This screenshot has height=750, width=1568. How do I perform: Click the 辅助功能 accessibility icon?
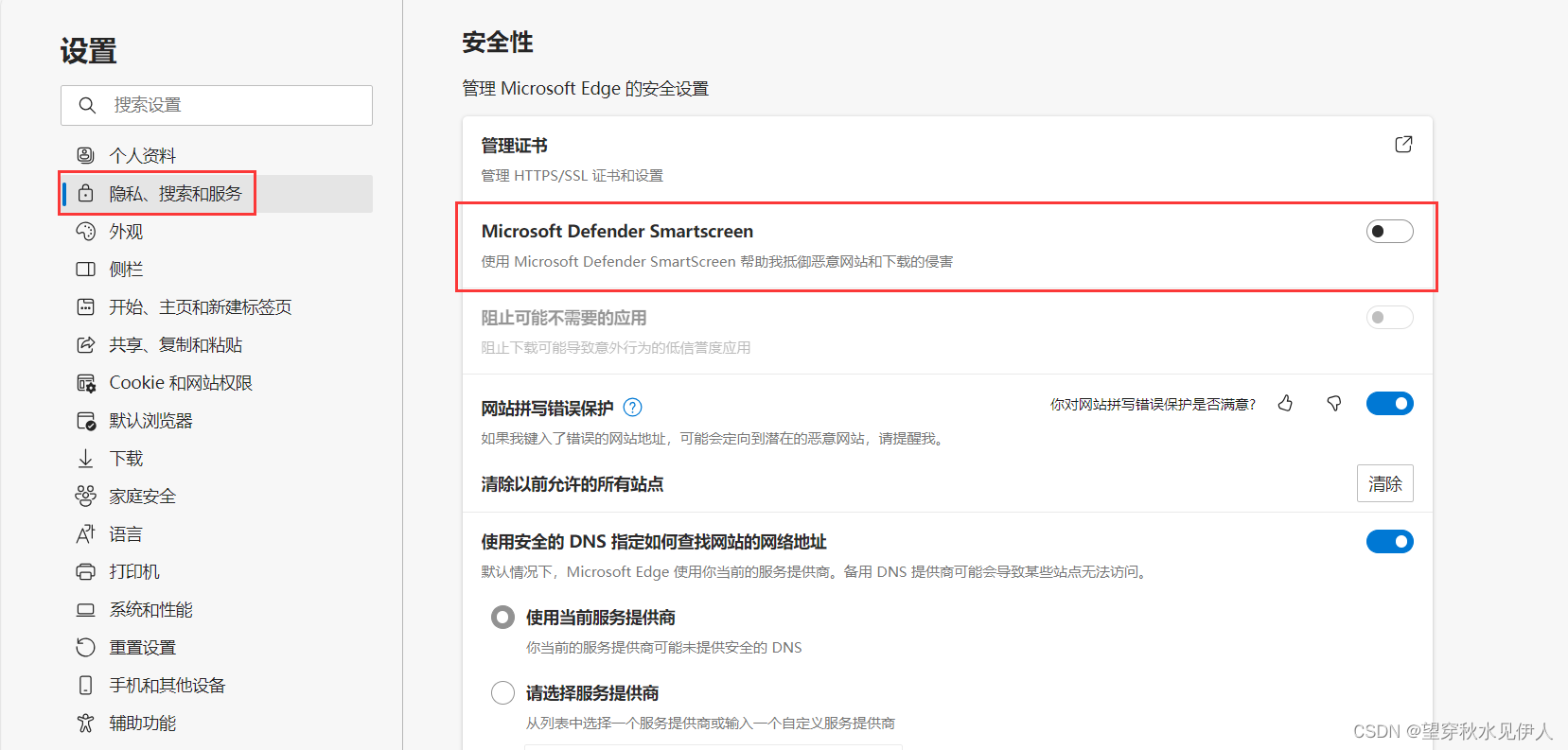[85, 723]
